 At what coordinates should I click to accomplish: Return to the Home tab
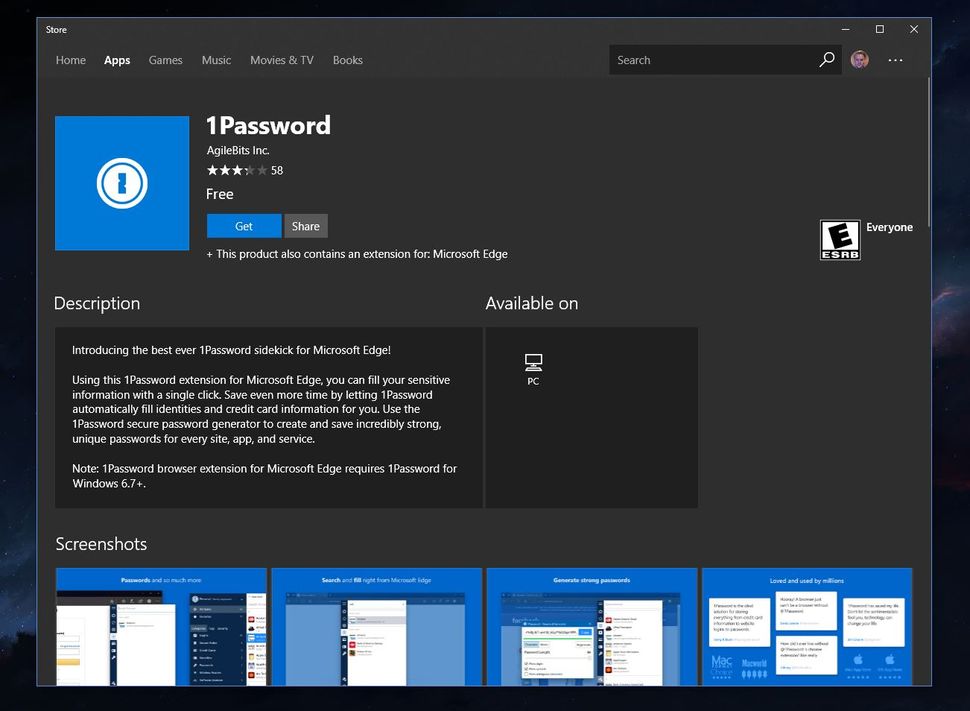(x=70, y=60)
